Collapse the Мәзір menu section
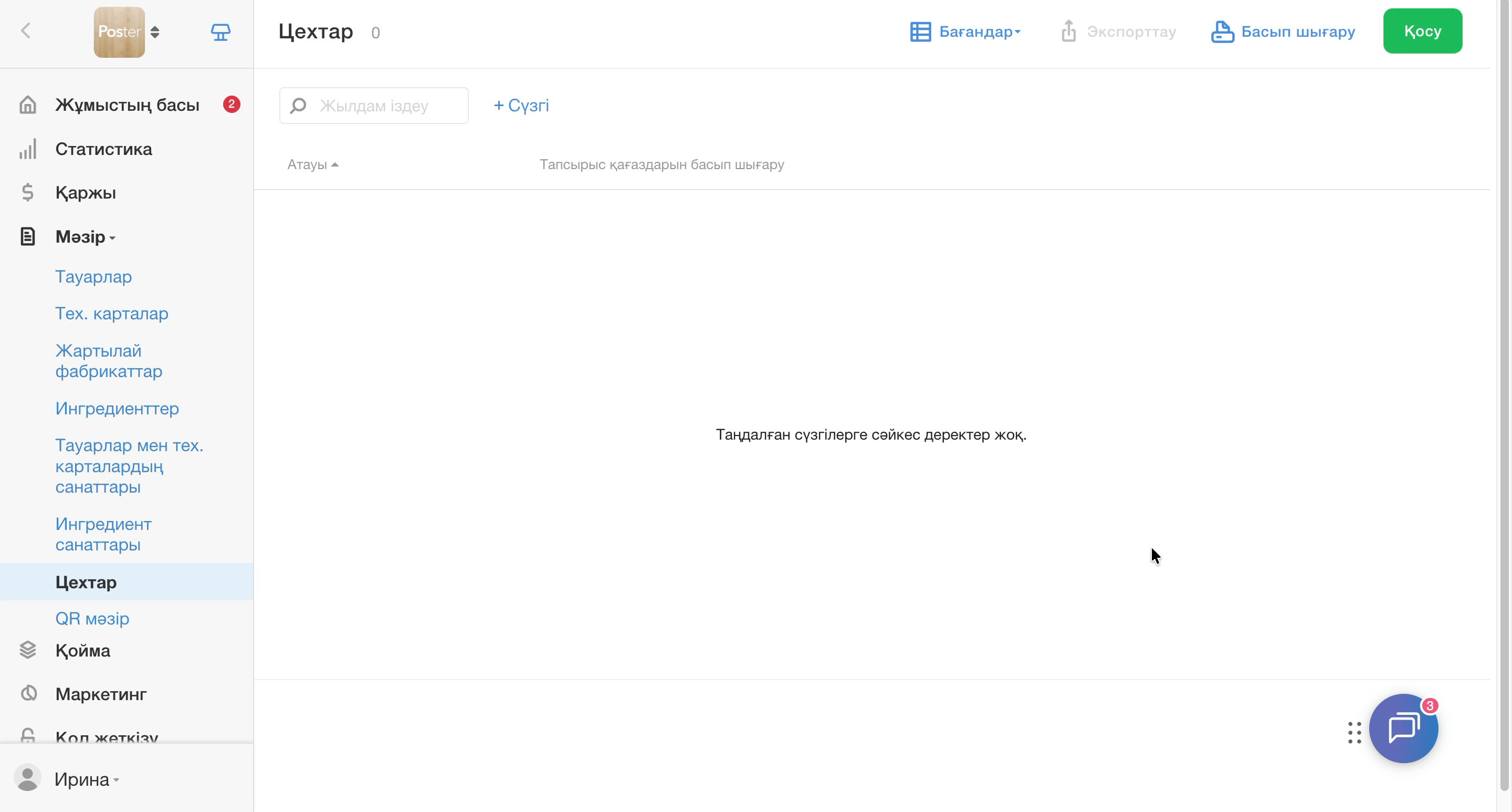This screenshot has width=1512, height=812. coord(85,236)
